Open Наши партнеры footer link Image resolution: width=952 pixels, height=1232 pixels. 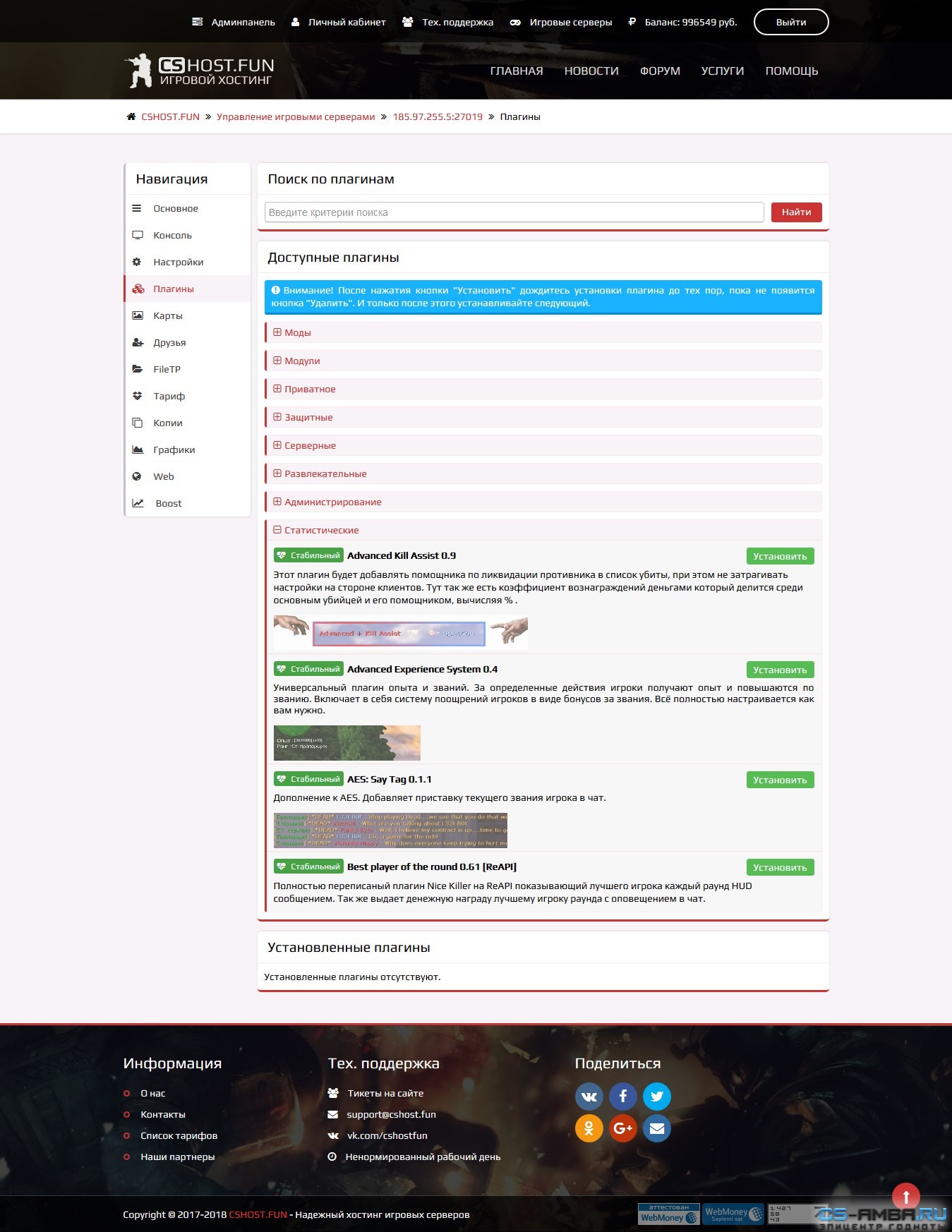tap(177, 1156)
